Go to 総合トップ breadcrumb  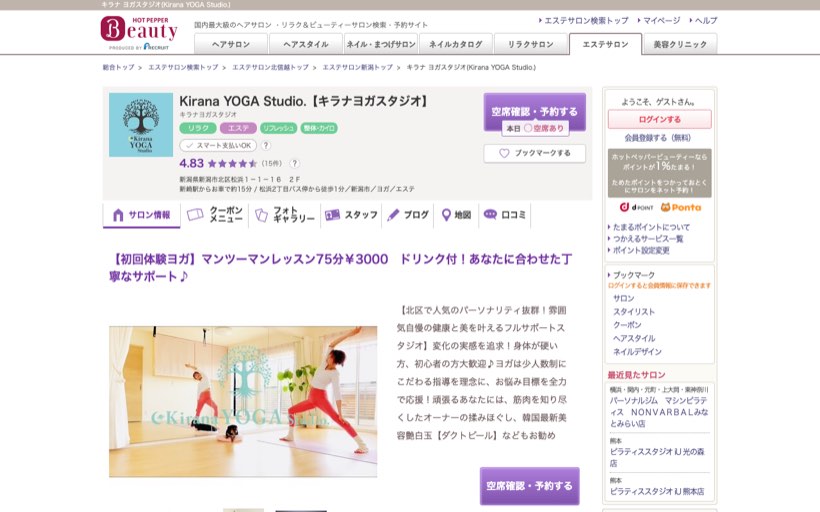pyautogui.click(x=118, y=67)
